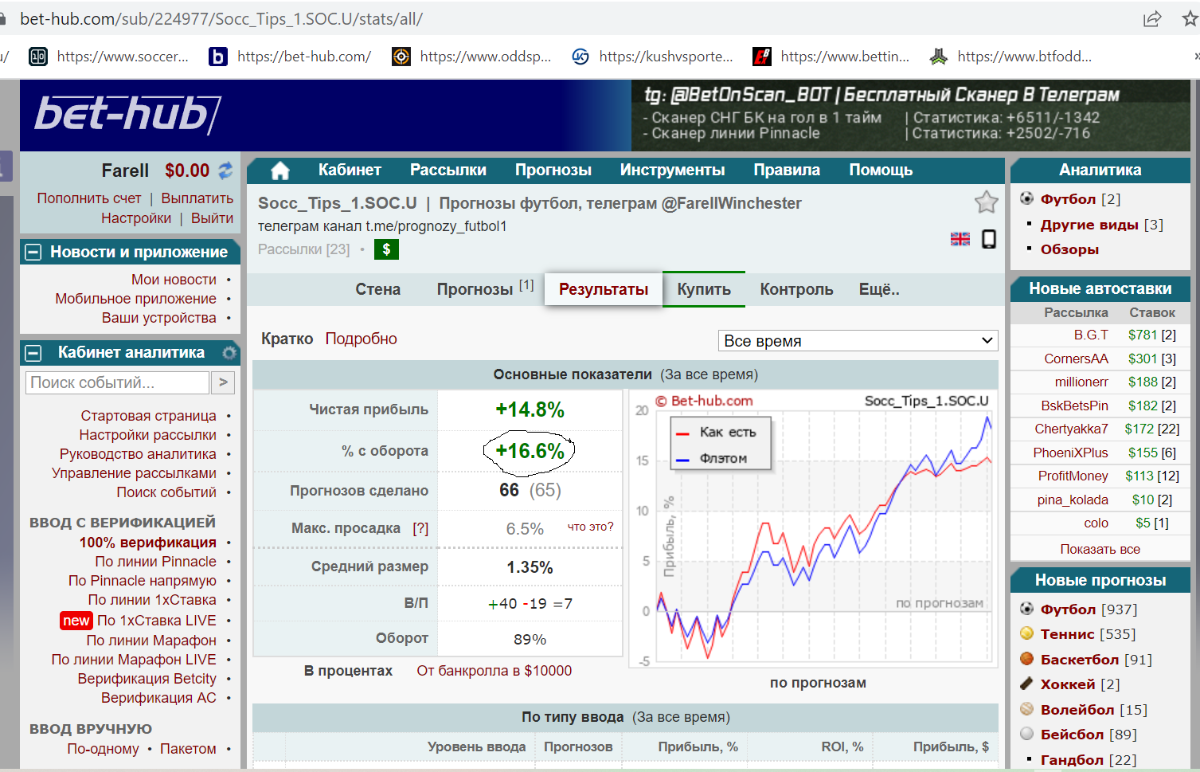
Task: Click Выйти to log out
Action: (212, 218)
